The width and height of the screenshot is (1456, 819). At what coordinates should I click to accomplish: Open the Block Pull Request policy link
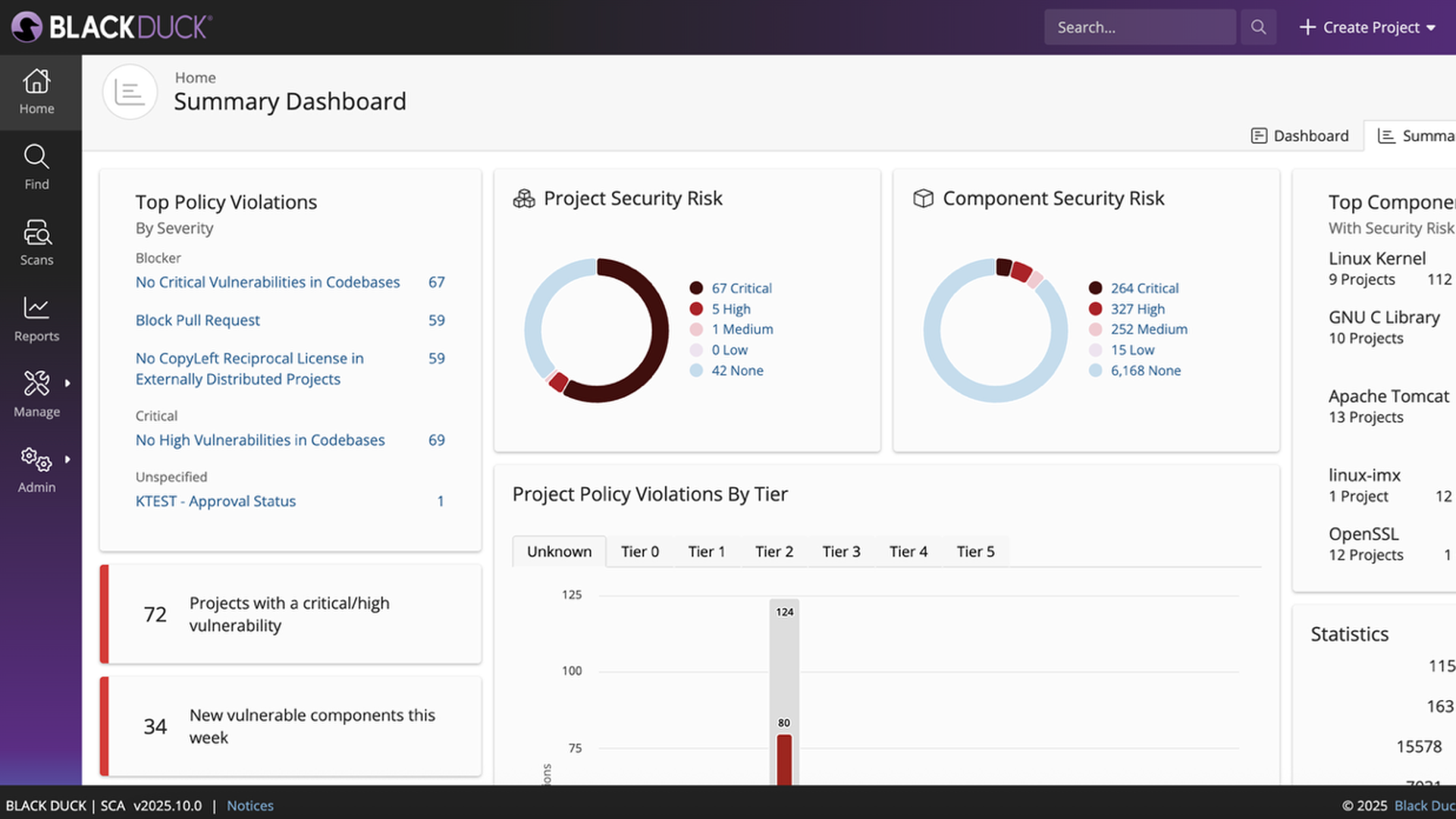198,320
